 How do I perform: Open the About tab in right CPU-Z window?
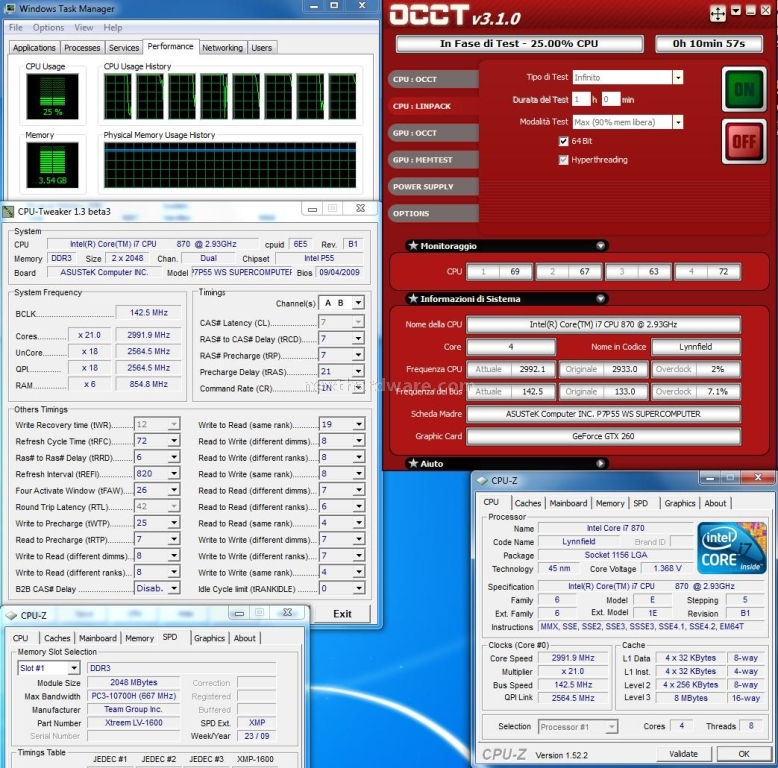point(715,503)
